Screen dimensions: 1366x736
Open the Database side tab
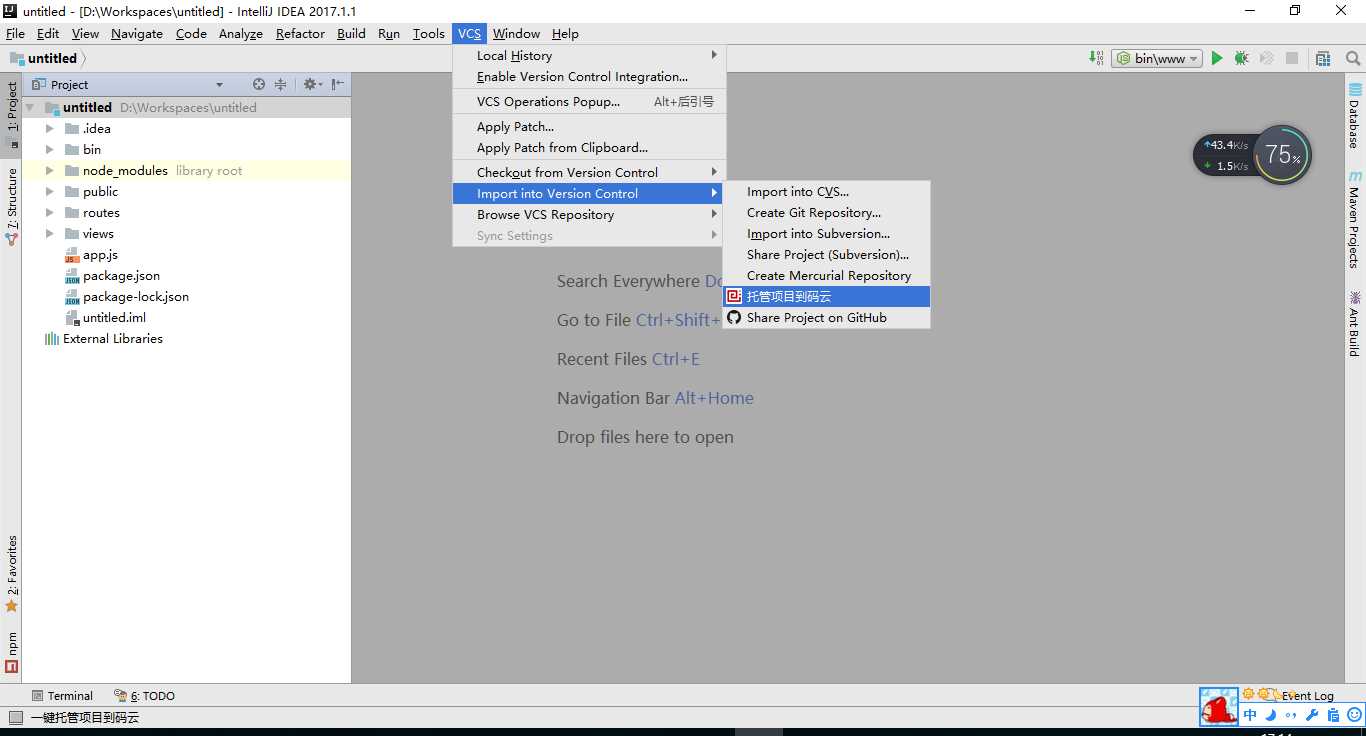pos(1355,116)
